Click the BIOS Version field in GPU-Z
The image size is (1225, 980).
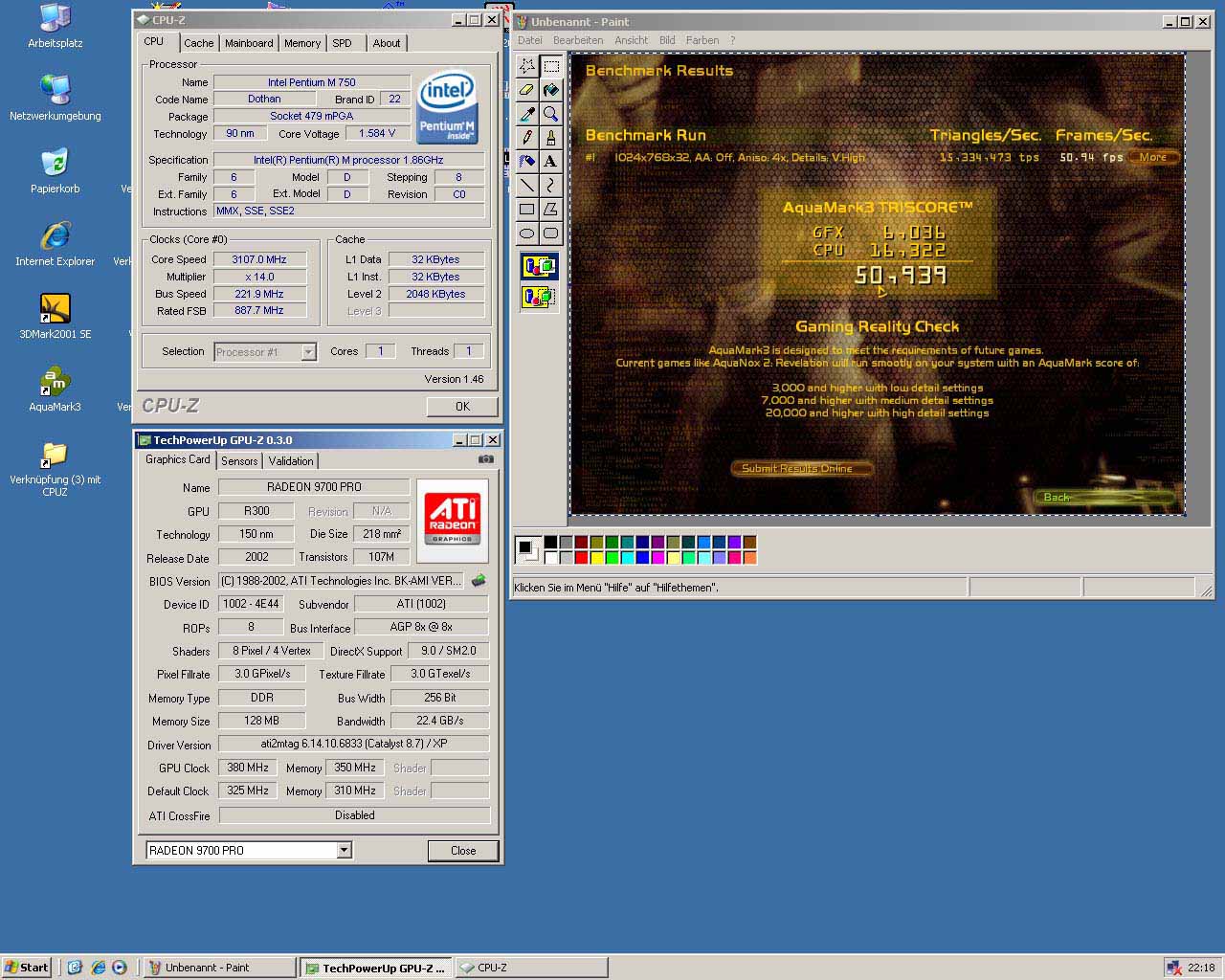click(x=343, y=581)
